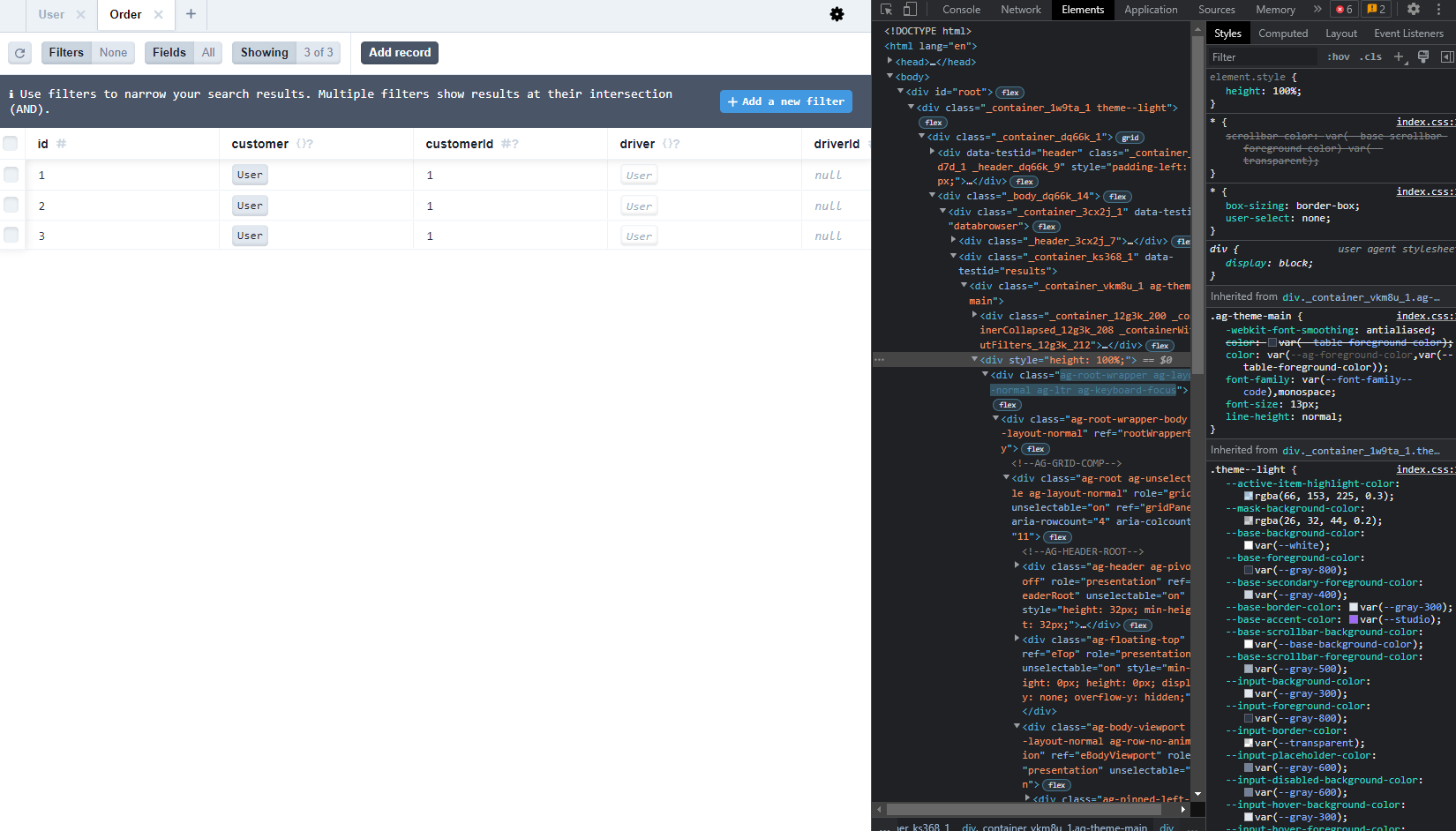1456x831 pixels.
Task: Select the inspect element picker icon
Action: coord(887,10)
